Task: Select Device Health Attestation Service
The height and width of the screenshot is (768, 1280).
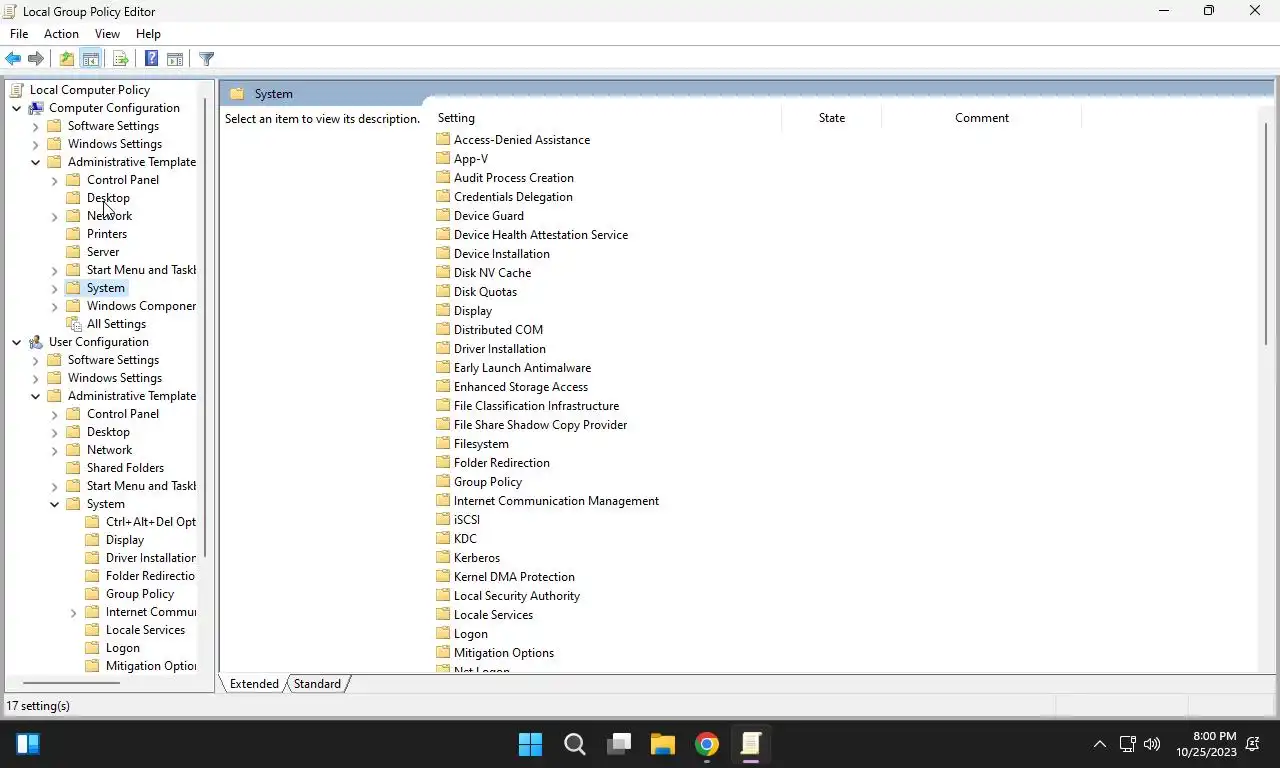Action: tap(541, 235)
